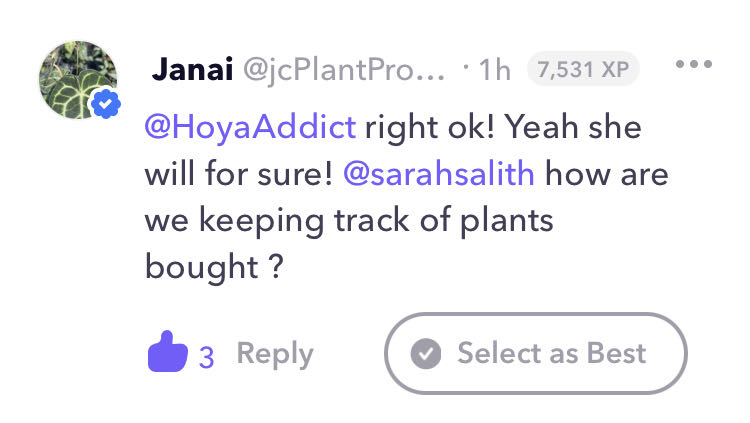Open the @HoyaAddict mention

250,127
